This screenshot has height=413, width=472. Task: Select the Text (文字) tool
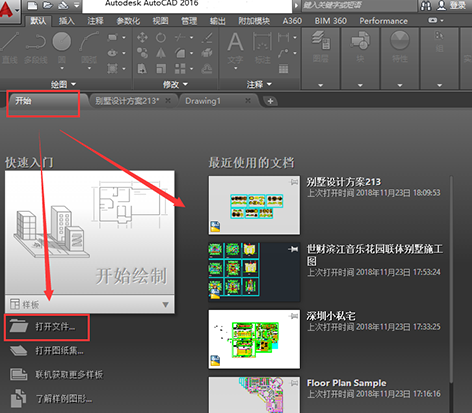235,48
